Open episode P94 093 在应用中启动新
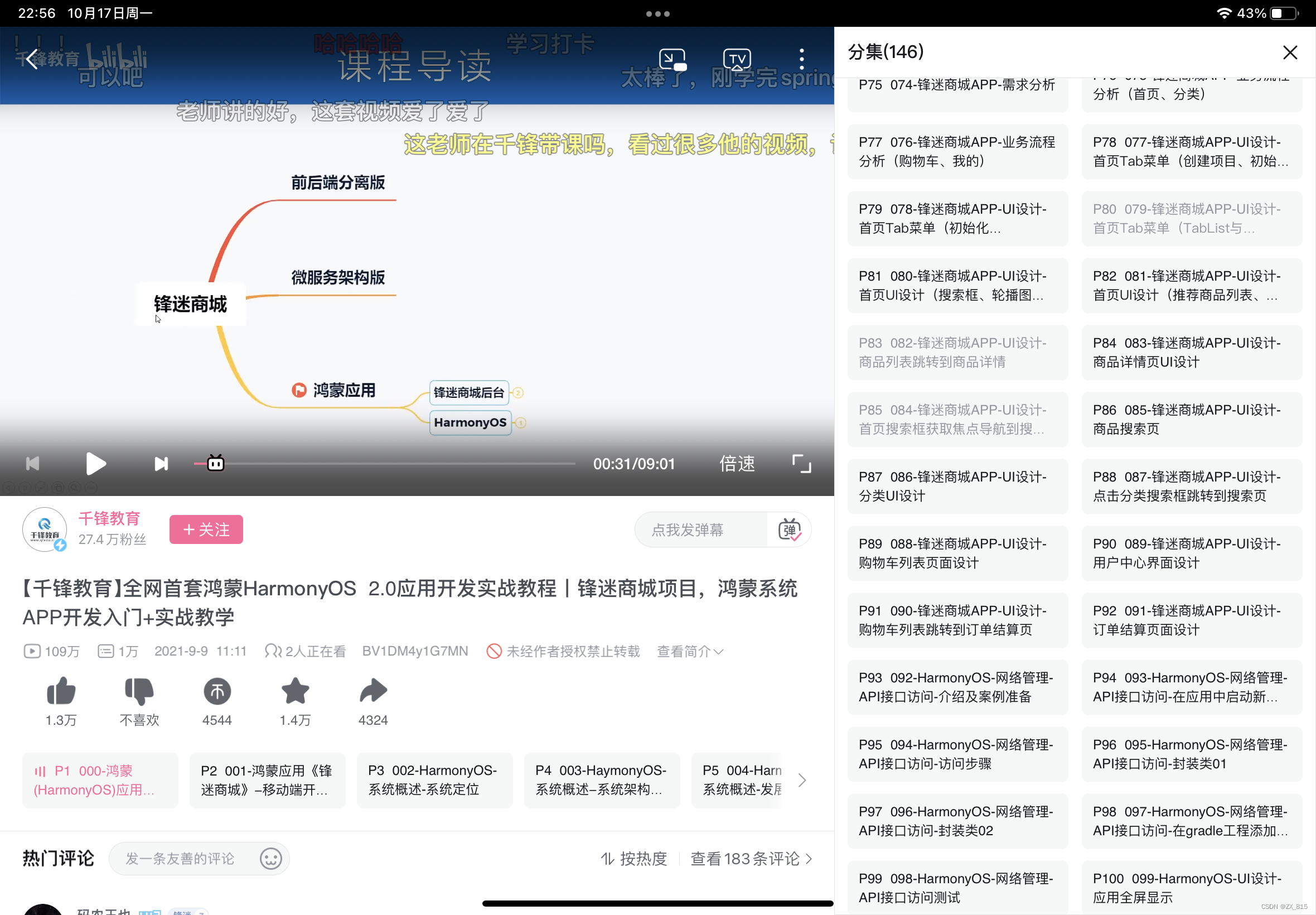The height and width of the screenshot is (915, 1316). click(x=1192, y=687)
